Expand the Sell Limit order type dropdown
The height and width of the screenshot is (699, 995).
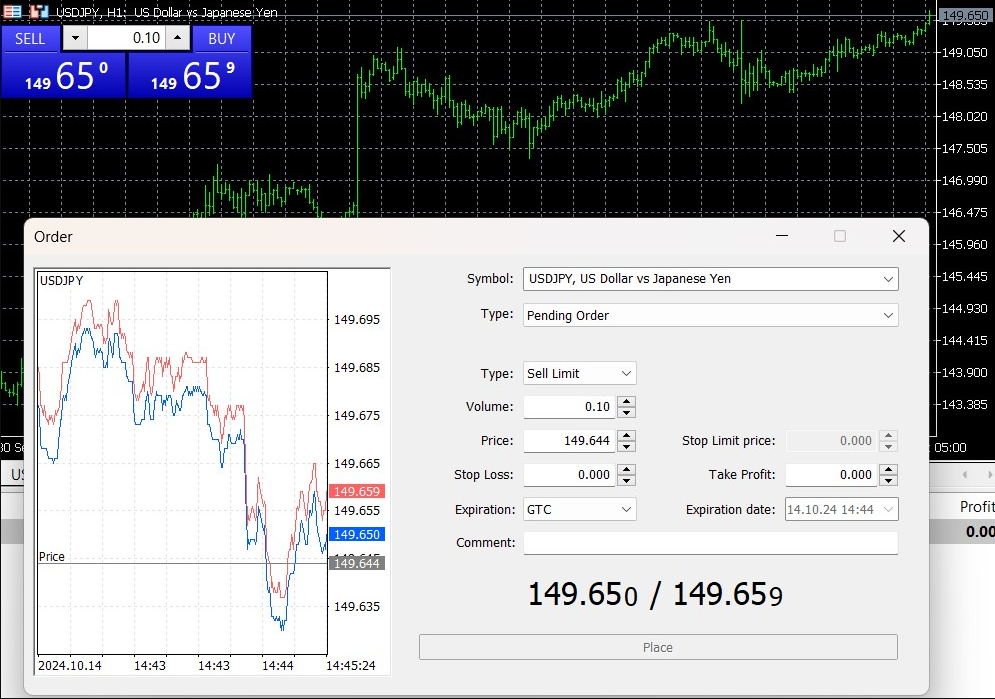pyautogui.click(x=579, y=374)
